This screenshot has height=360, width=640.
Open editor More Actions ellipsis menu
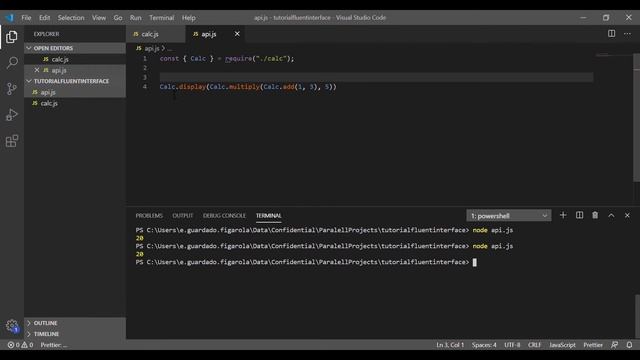point(627,34)
